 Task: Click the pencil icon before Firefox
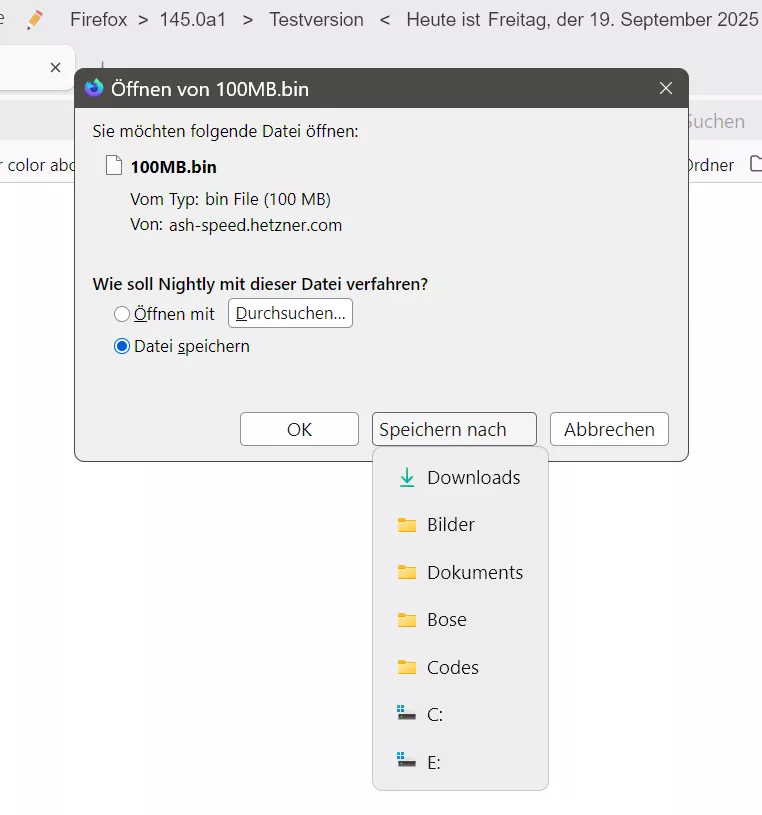35,20
